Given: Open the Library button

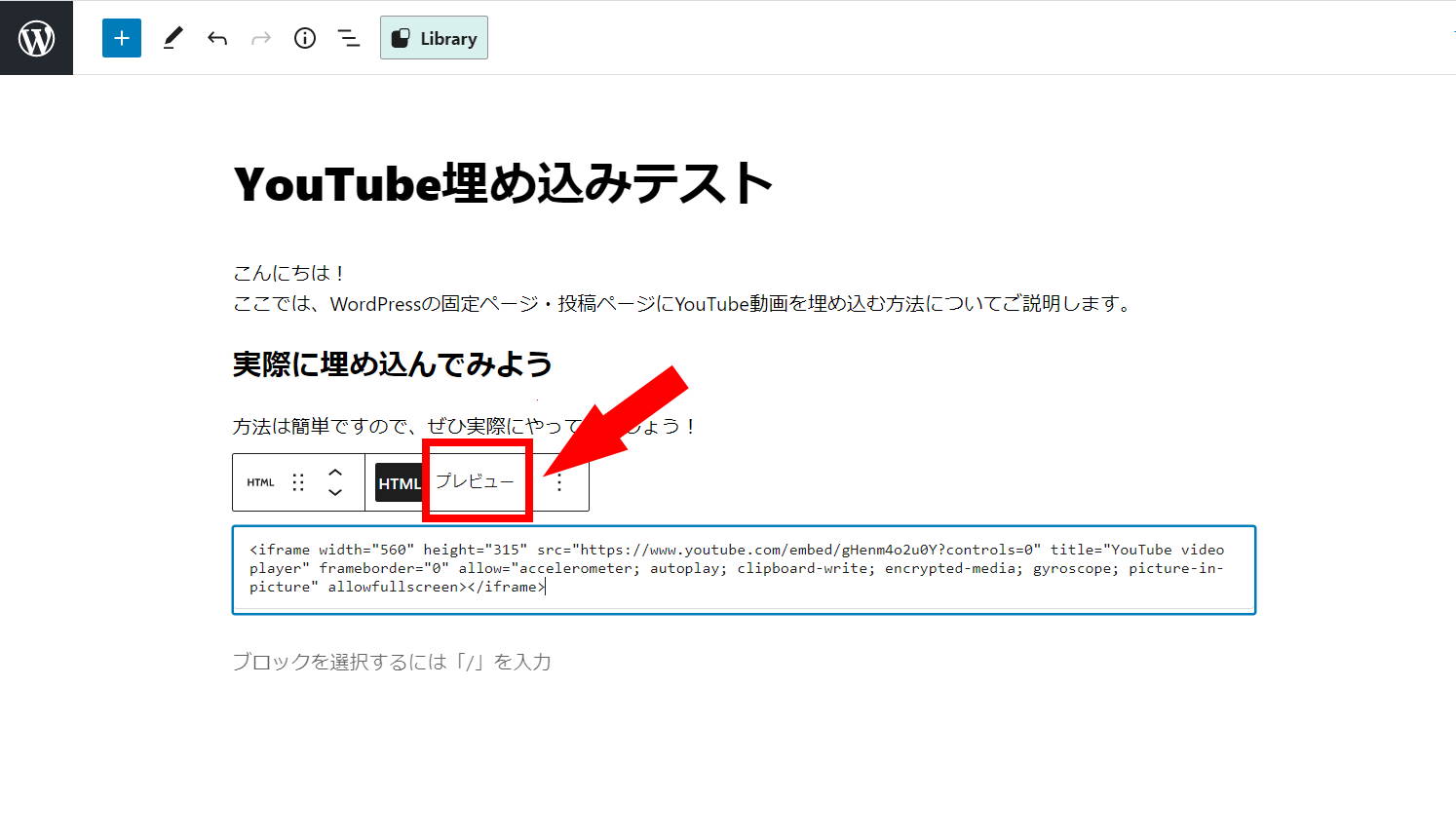Looking at the screenshot, I should (434, 38).
